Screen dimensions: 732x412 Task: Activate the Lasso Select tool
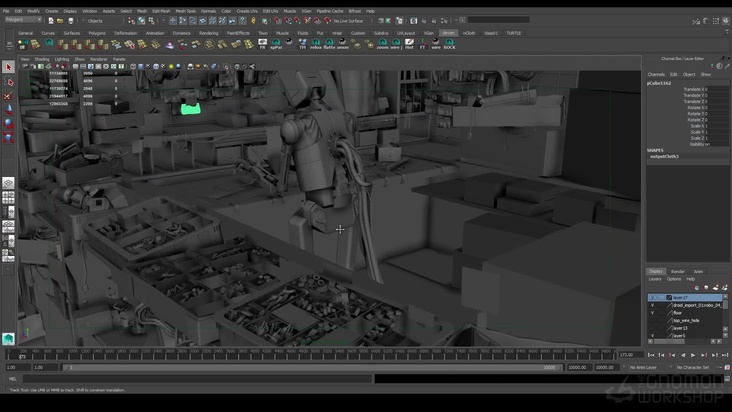[x=9, y=82]
